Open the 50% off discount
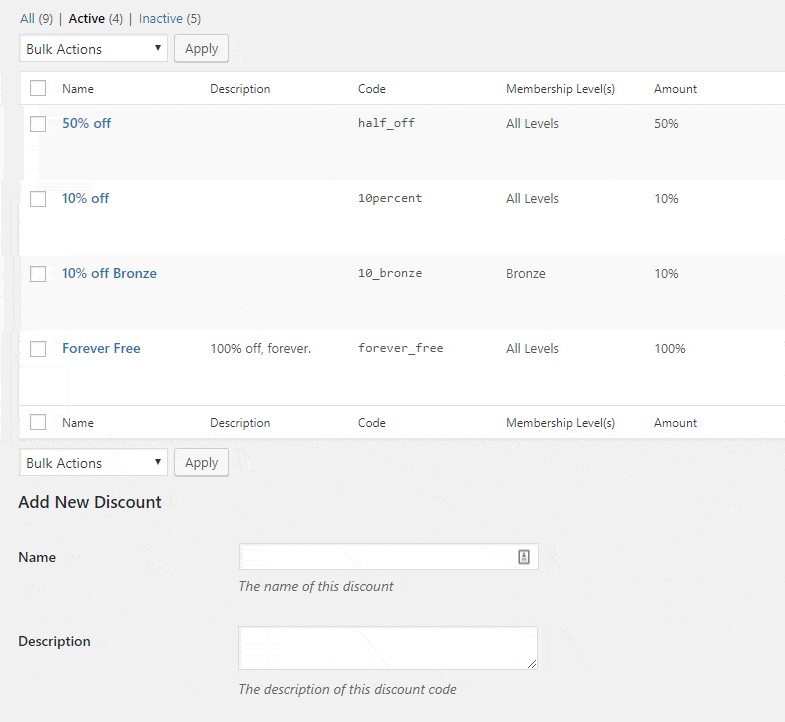 coord(86,124)
